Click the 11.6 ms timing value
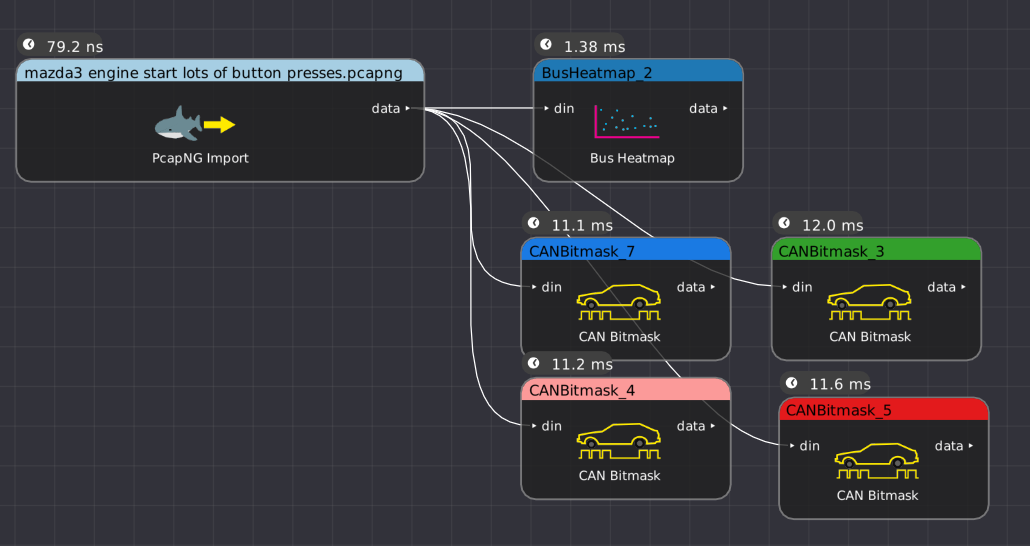 point(840,384)
